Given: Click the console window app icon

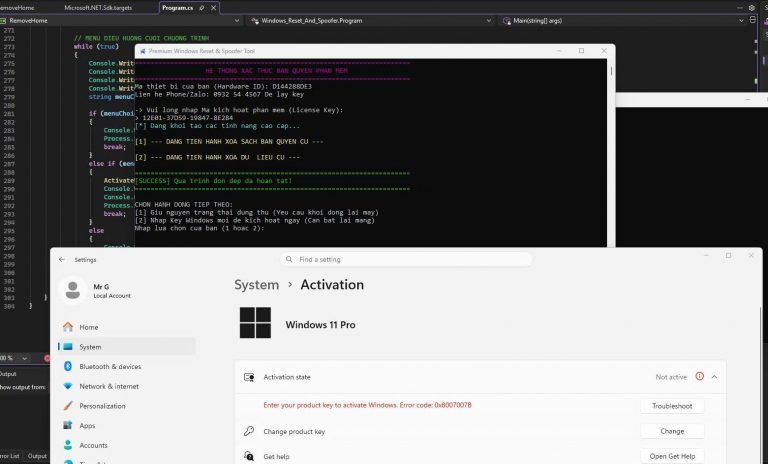Looking at the screenshot, I should coord(143,51).
